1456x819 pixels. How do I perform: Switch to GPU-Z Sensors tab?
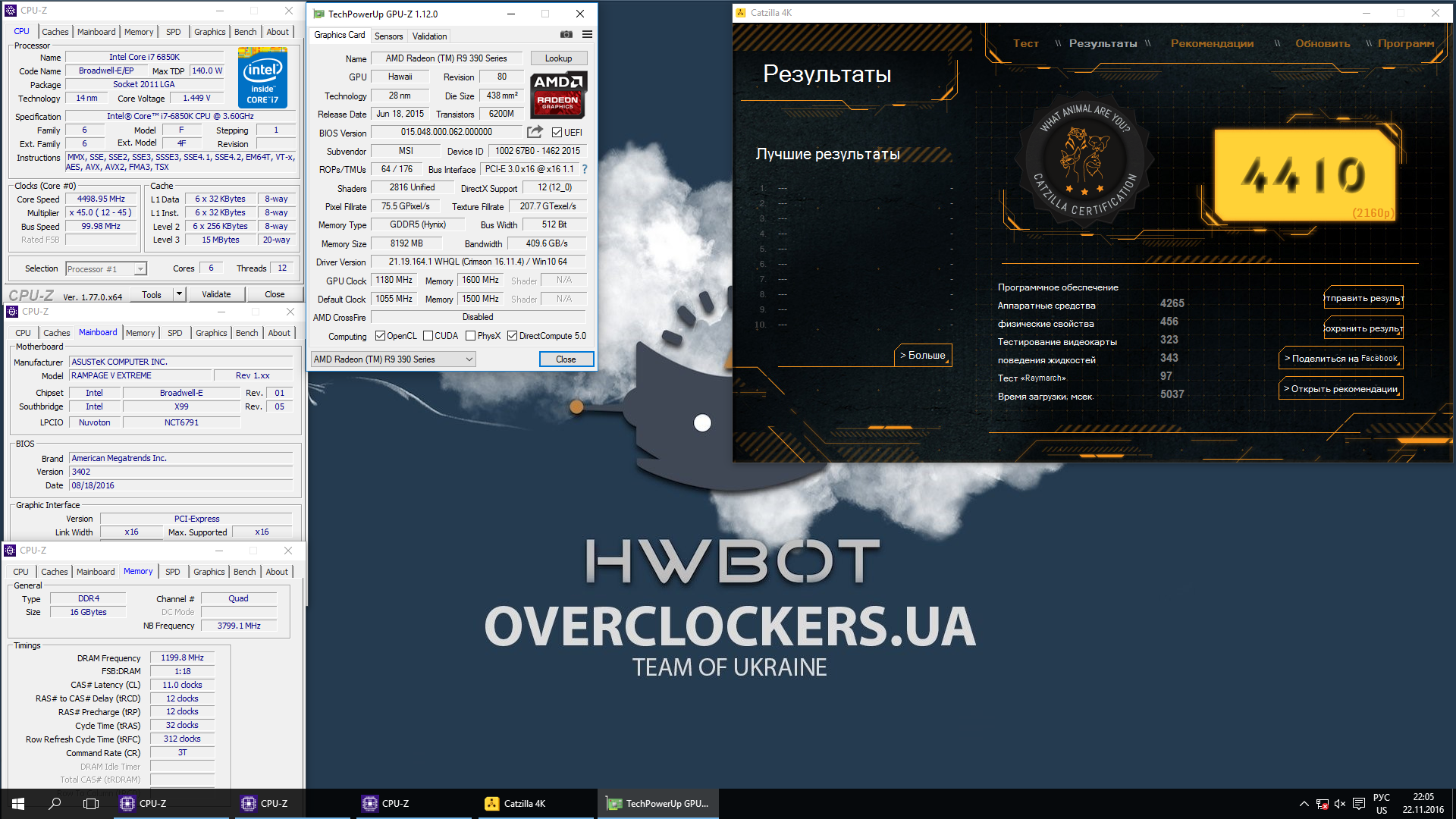point(389,36)
